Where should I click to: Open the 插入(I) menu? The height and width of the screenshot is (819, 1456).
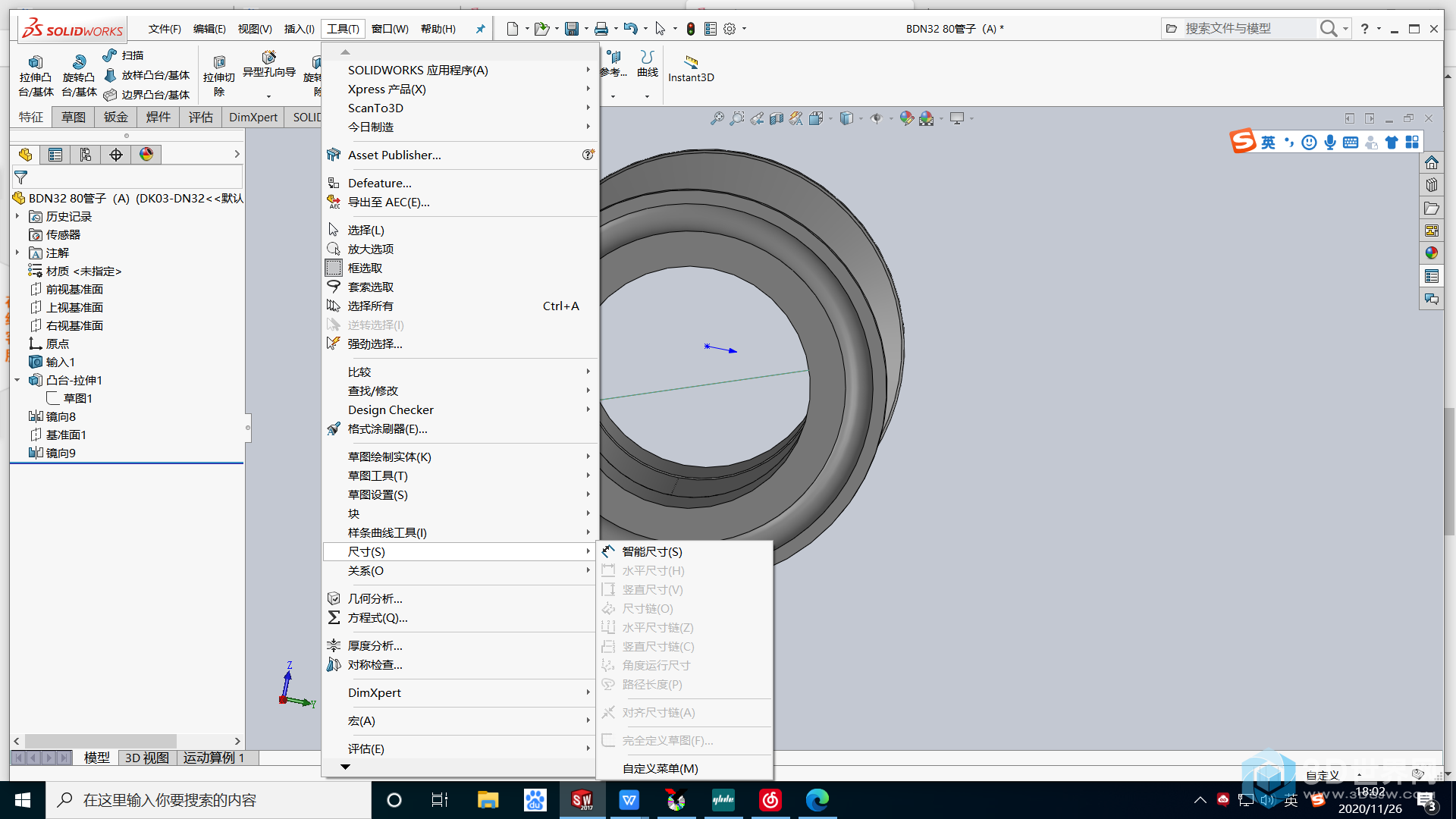tap(299, 29)
